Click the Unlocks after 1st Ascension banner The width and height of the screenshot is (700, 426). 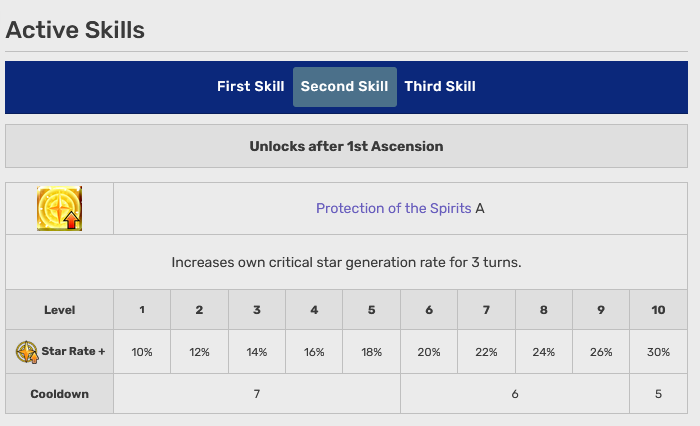[346, 146]
